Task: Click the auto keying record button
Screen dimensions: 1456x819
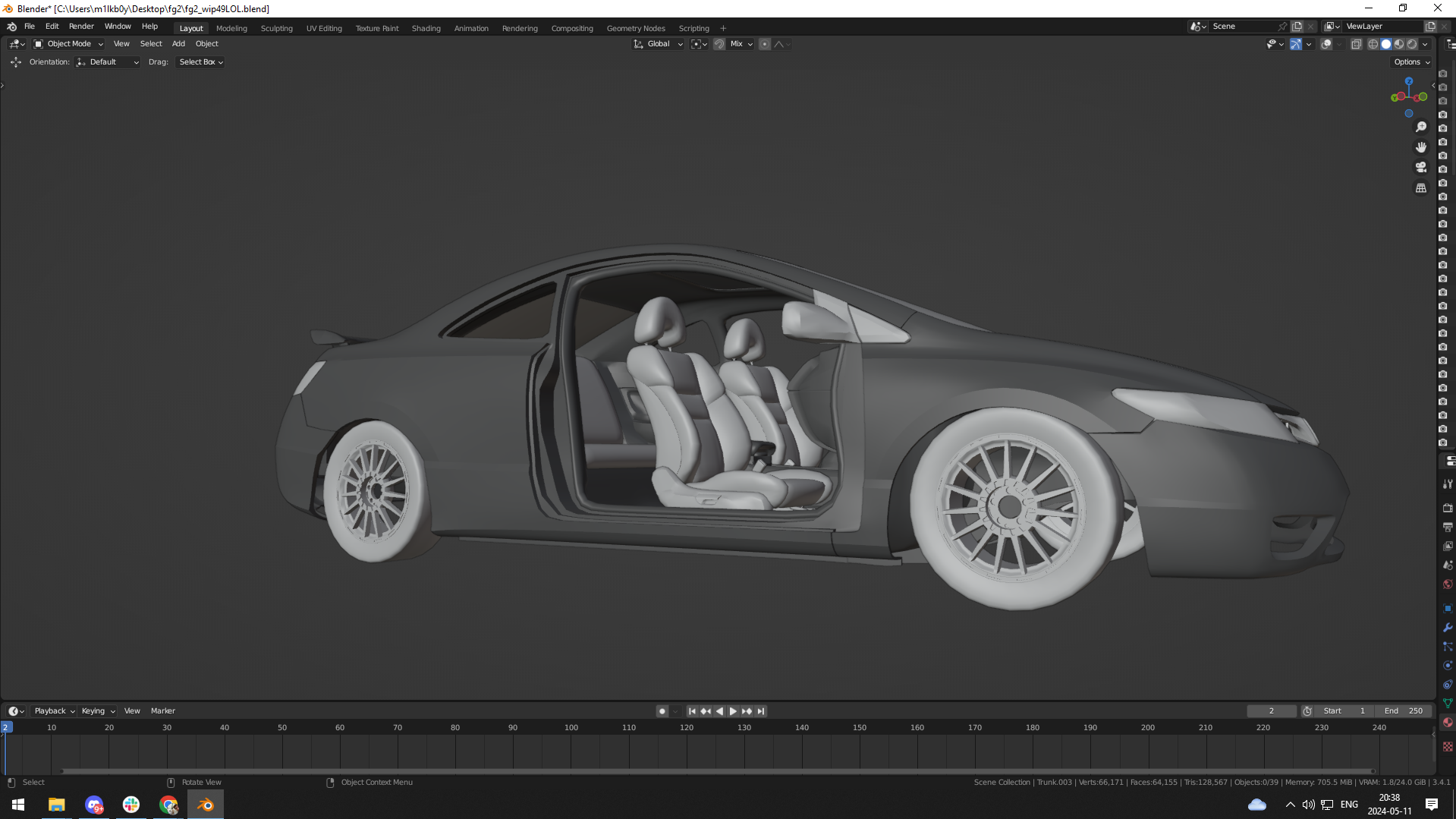Action: coord(662,711)
